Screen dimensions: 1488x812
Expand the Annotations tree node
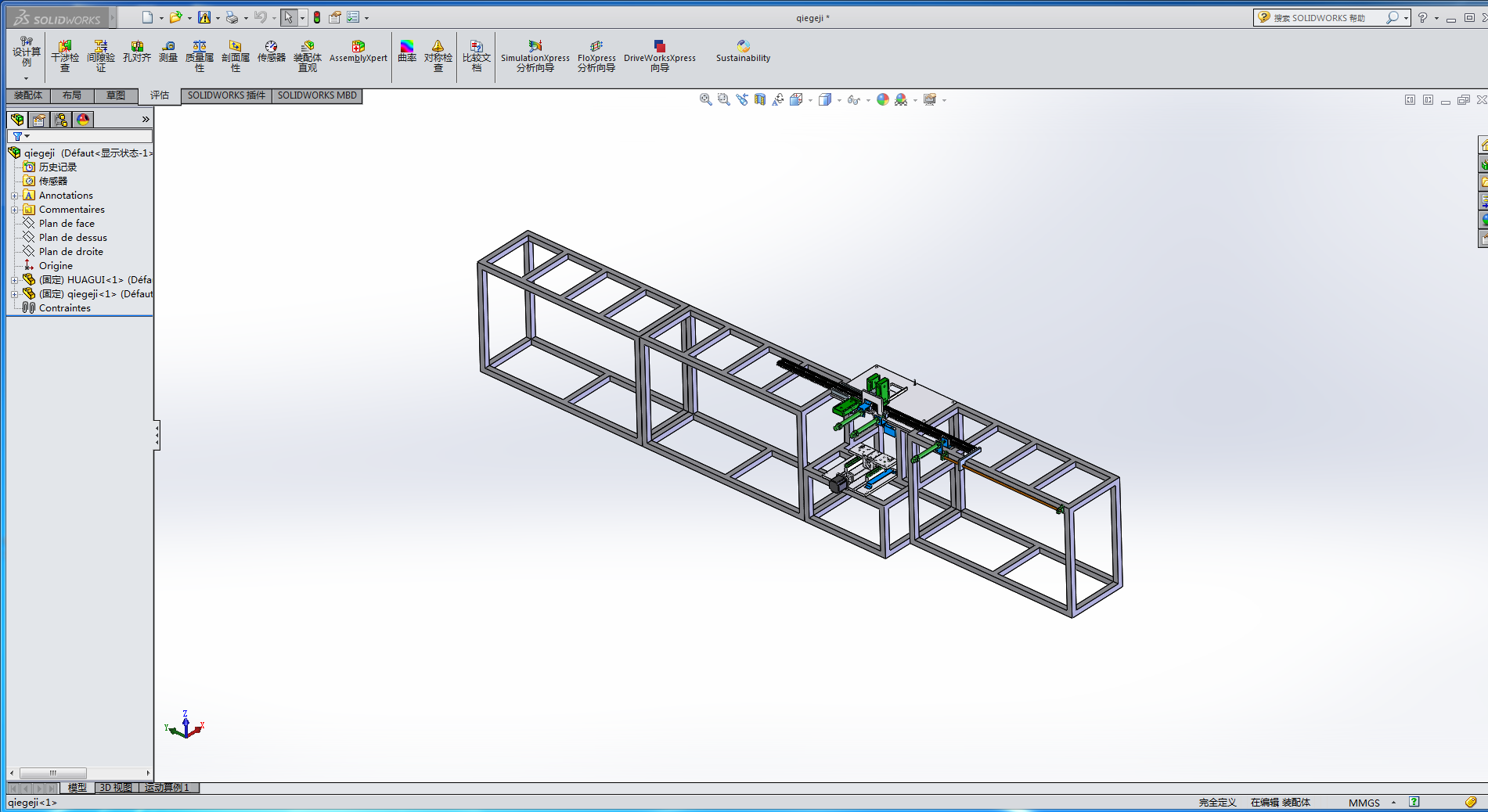click(14, 196)
